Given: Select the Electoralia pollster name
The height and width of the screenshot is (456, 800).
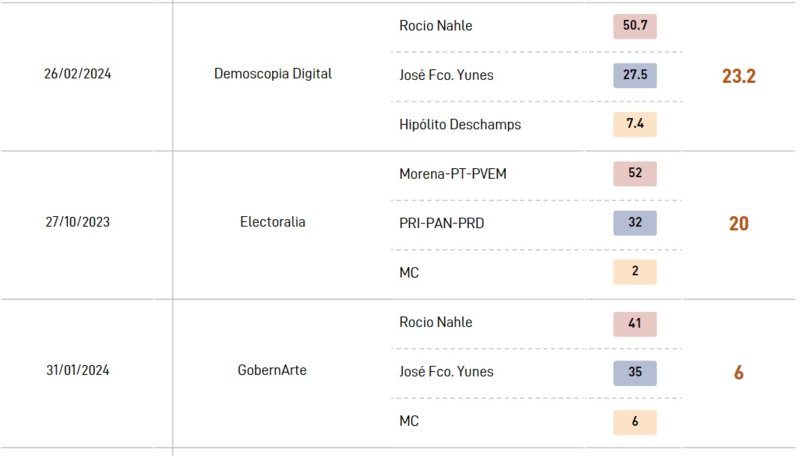Looking at the screenshot, I should pos(273,222).
